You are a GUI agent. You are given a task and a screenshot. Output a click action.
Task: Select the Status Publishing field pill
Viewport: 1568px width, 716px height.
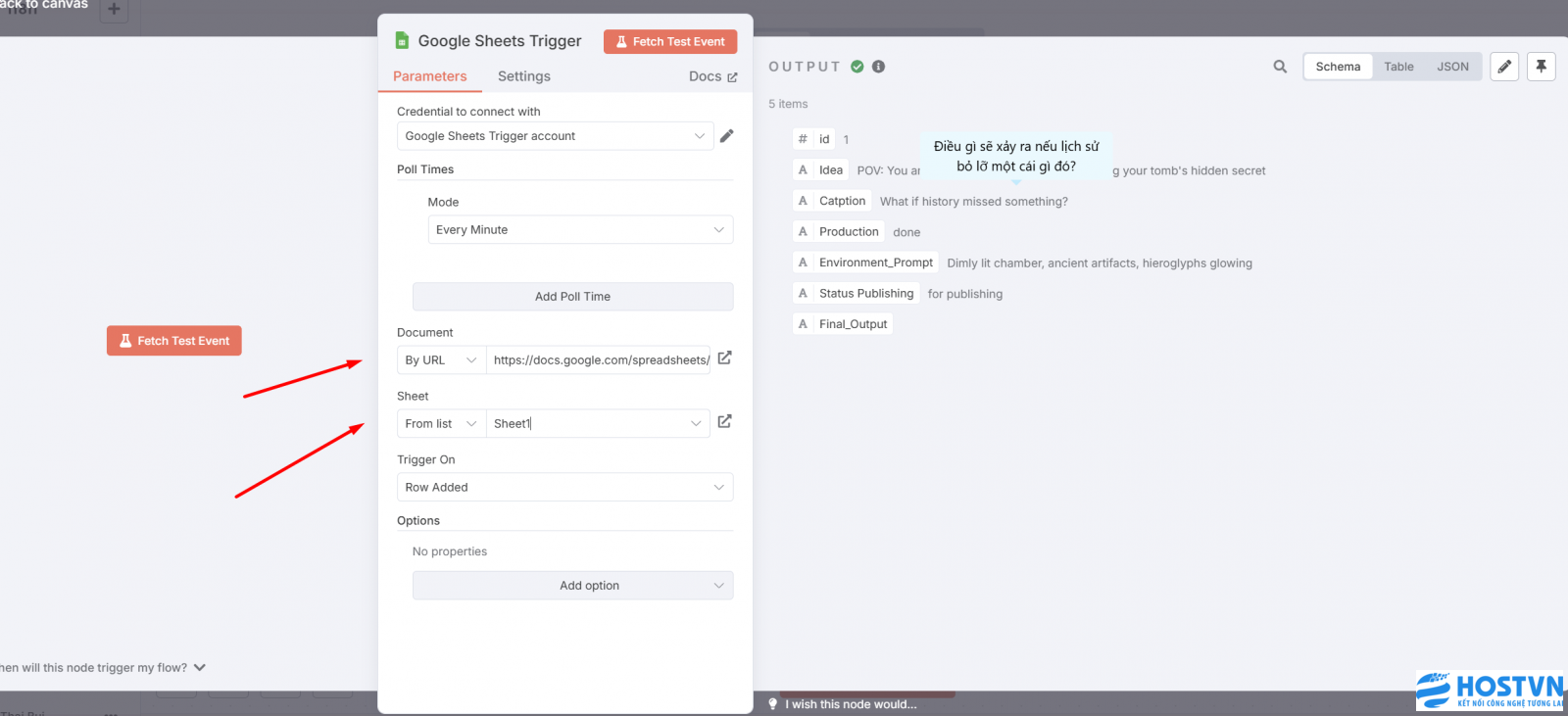(x=856, y=294)
